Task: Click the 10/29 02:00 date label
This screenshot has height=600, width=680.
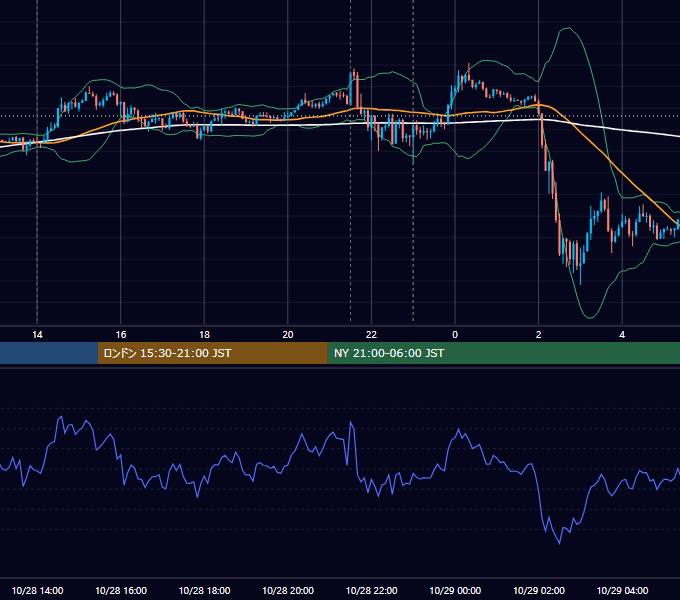Action: (x=539, y=590)
